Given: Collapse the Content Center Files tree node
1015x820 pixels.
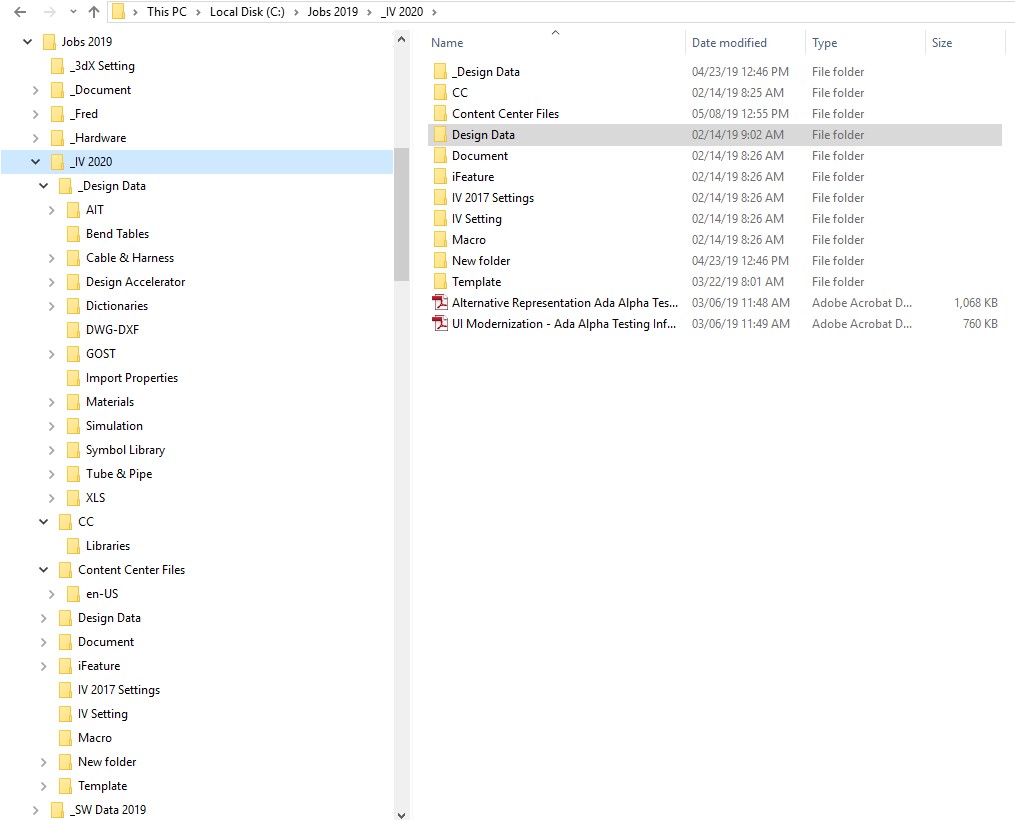Looking at the screenshot, I should click(43, 569).
